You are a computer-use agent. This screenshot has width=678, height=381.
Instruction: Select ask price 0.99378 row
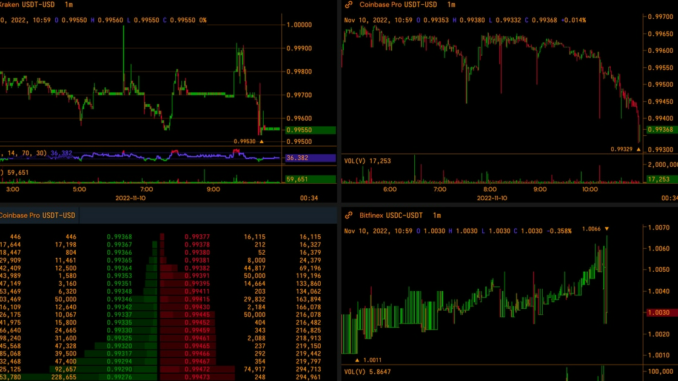(x=197, y=245)
